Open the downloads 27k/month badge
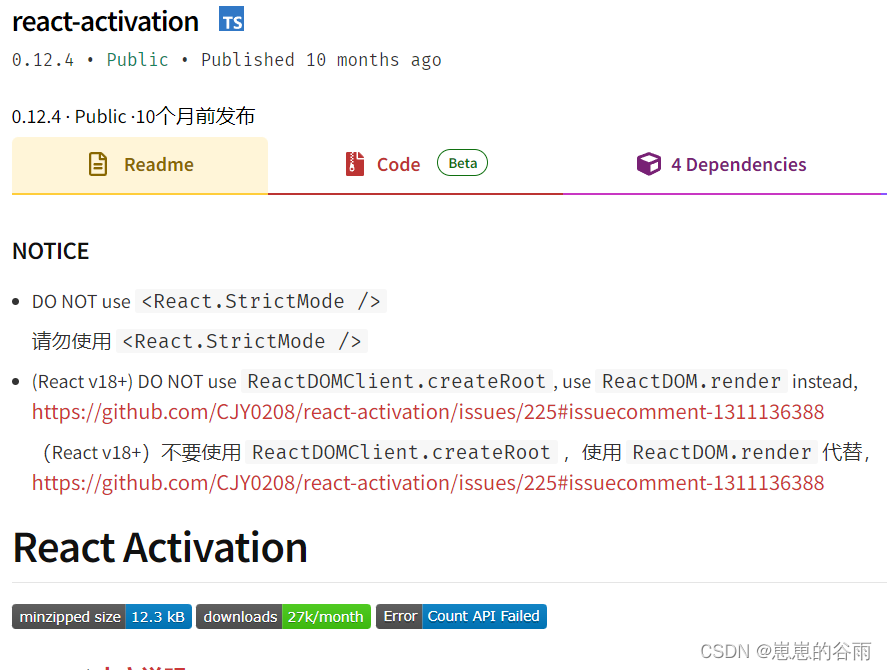Screen dimensions: 887x670 283,616
